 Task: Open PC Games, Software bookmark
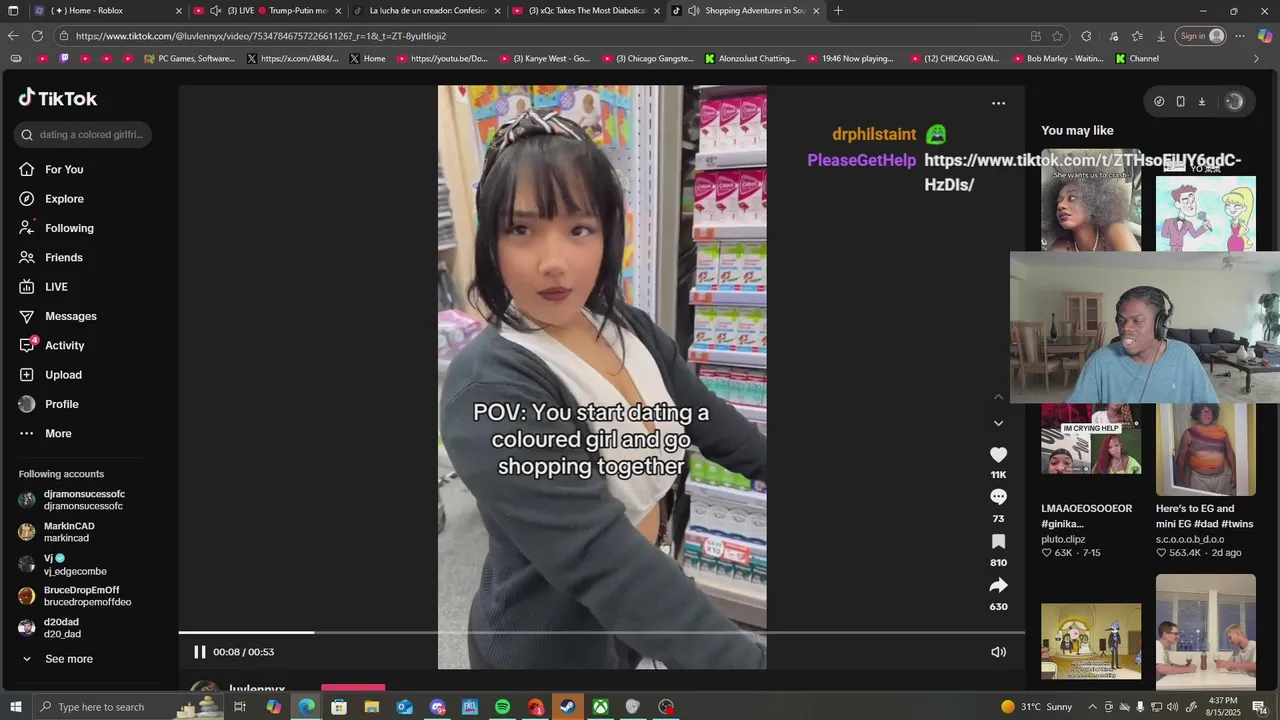(x=190, y=59)
